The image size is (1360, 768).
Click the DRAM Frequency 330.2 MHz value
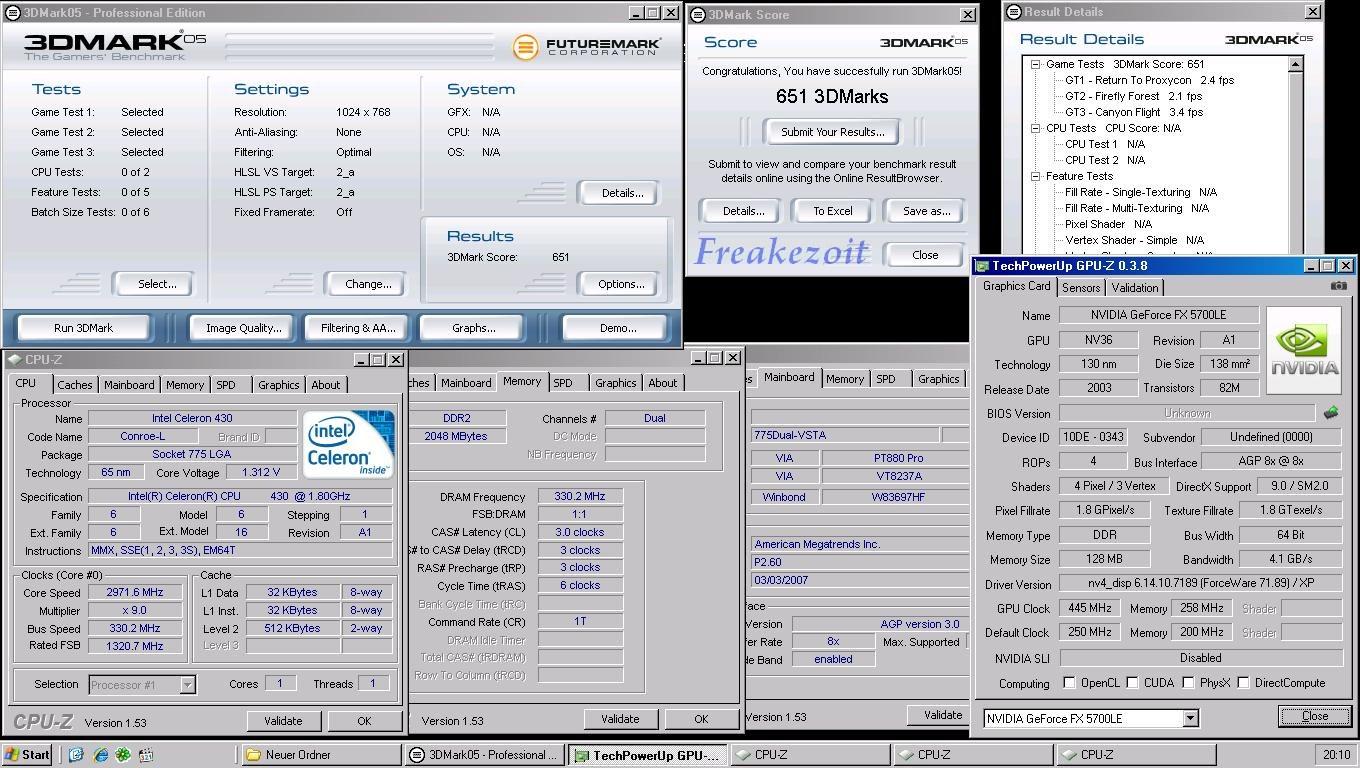pos(581,497)
